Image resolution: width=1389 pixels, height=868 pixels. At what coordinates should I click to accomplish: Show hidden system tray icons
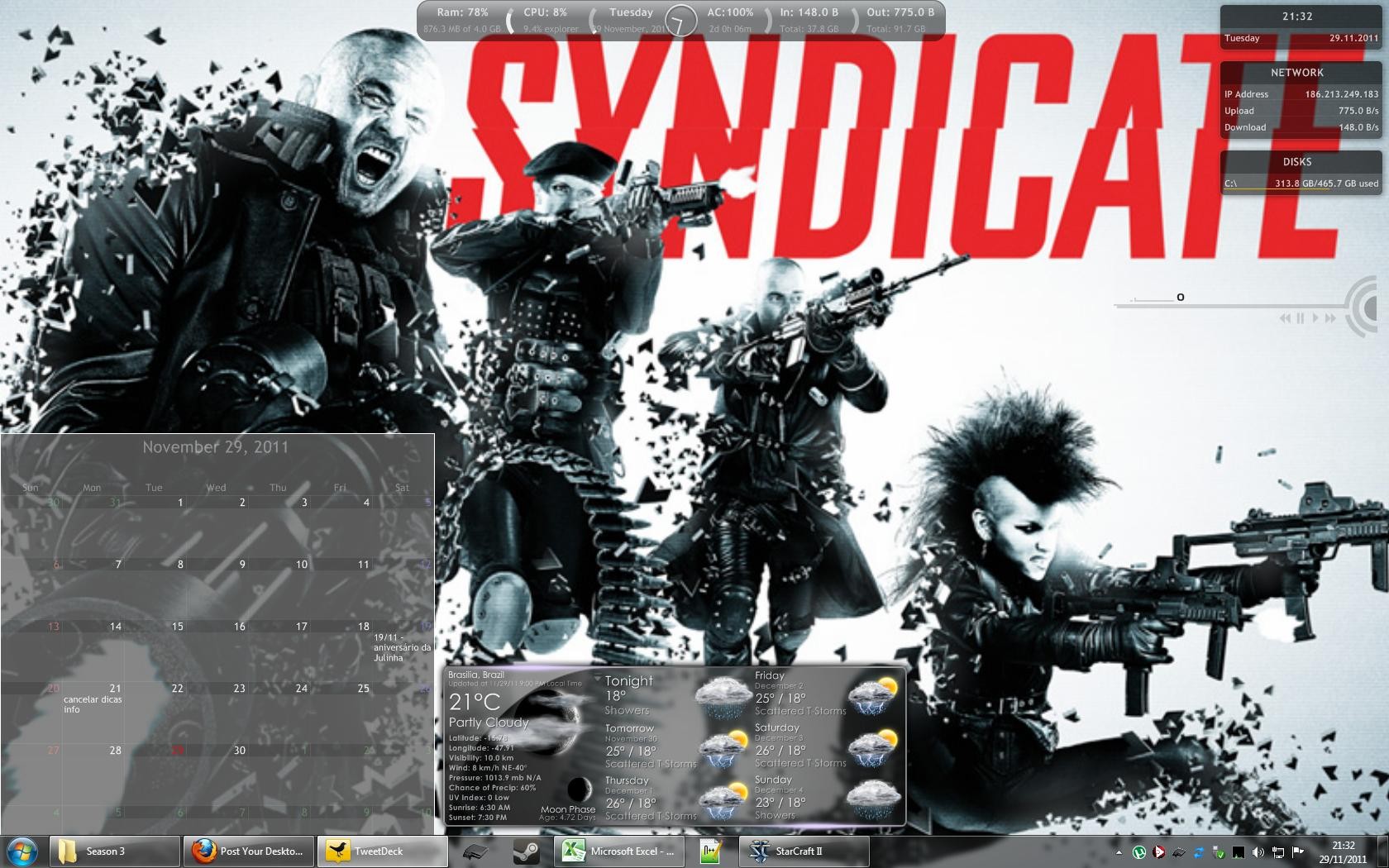pos(1119,852)
